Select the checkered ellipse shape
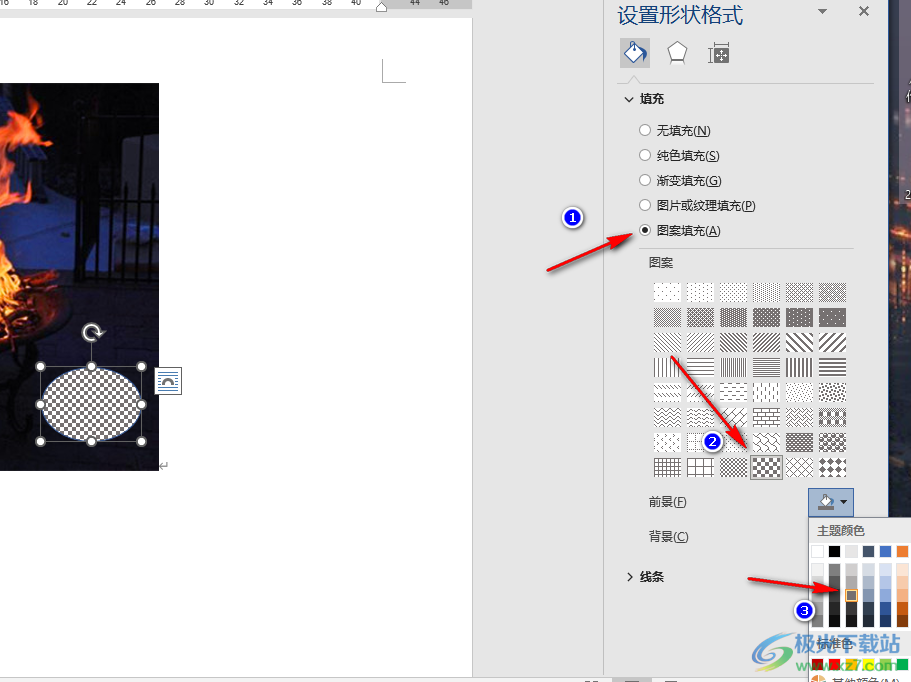 coord(91,404)
